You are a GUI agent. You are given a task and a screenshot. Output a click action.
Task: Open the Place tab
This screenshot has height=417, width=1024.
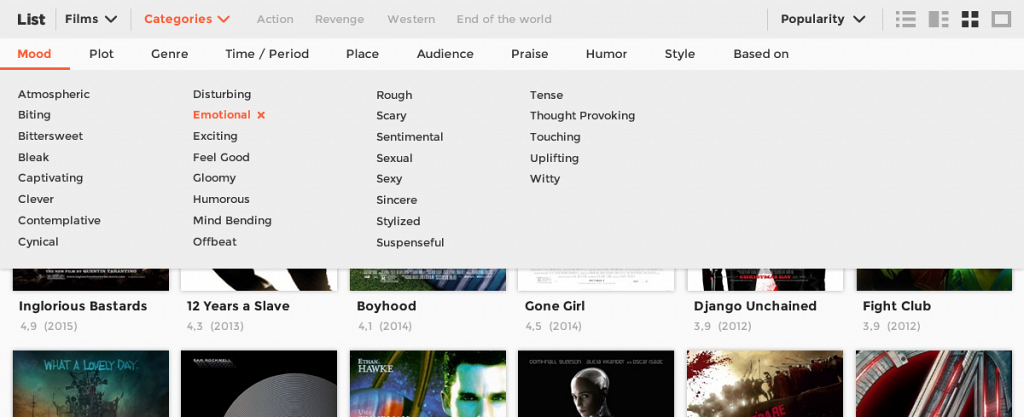pyautogui.click(x=362, y=54)
